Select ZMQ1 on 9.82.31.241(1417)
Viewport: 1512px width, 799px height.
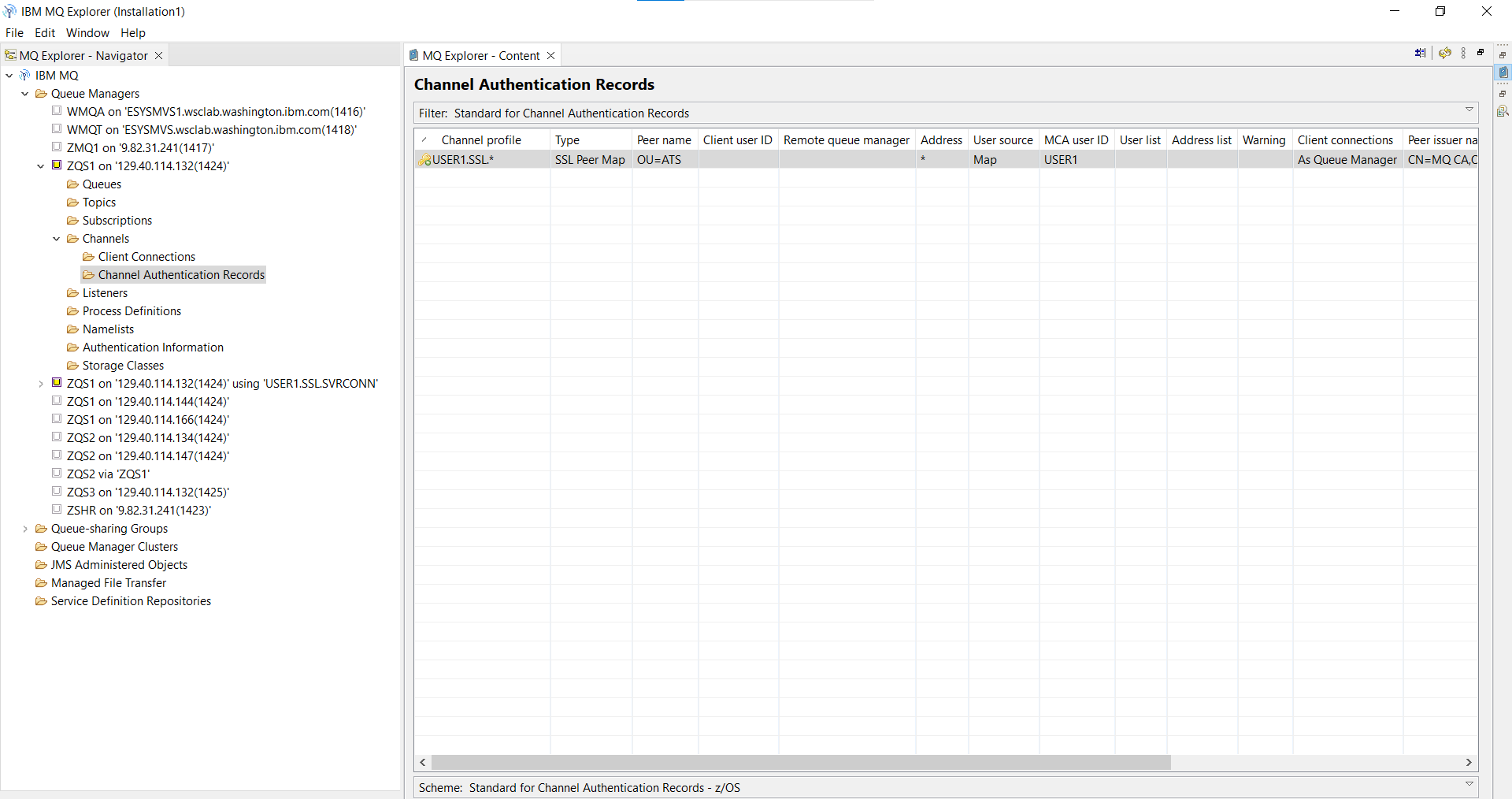tap(140, 148)
